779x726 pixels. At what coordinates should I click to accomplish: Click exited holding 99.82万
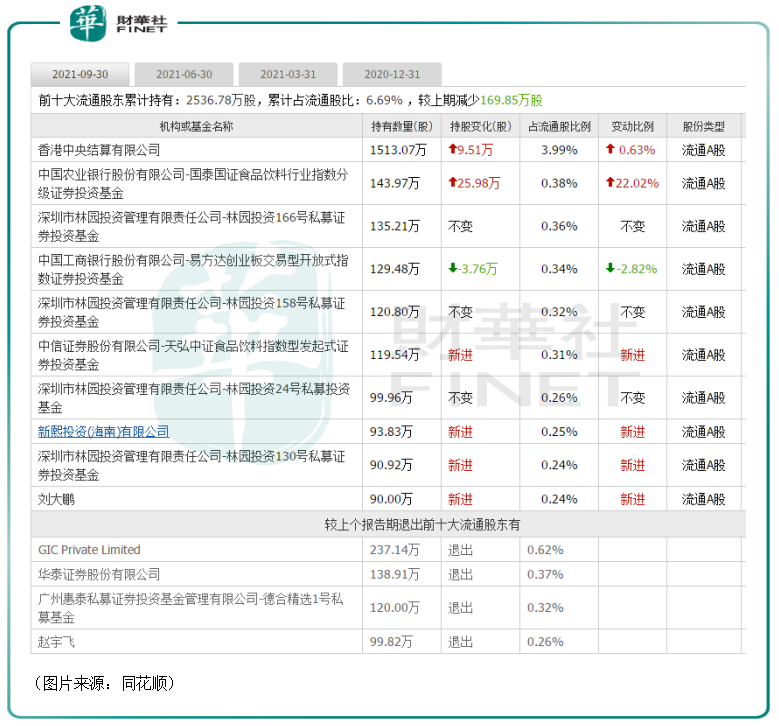coord(391,642)
